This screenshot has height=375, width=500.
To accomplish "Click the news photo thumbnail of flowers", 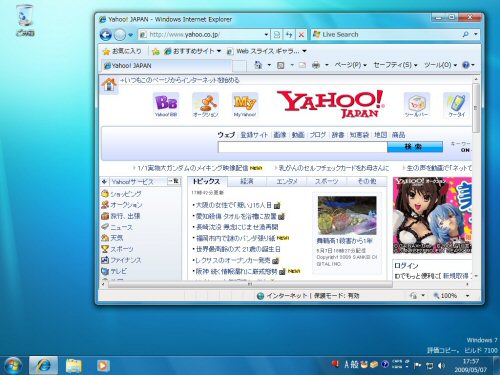I will click(347, 215).
